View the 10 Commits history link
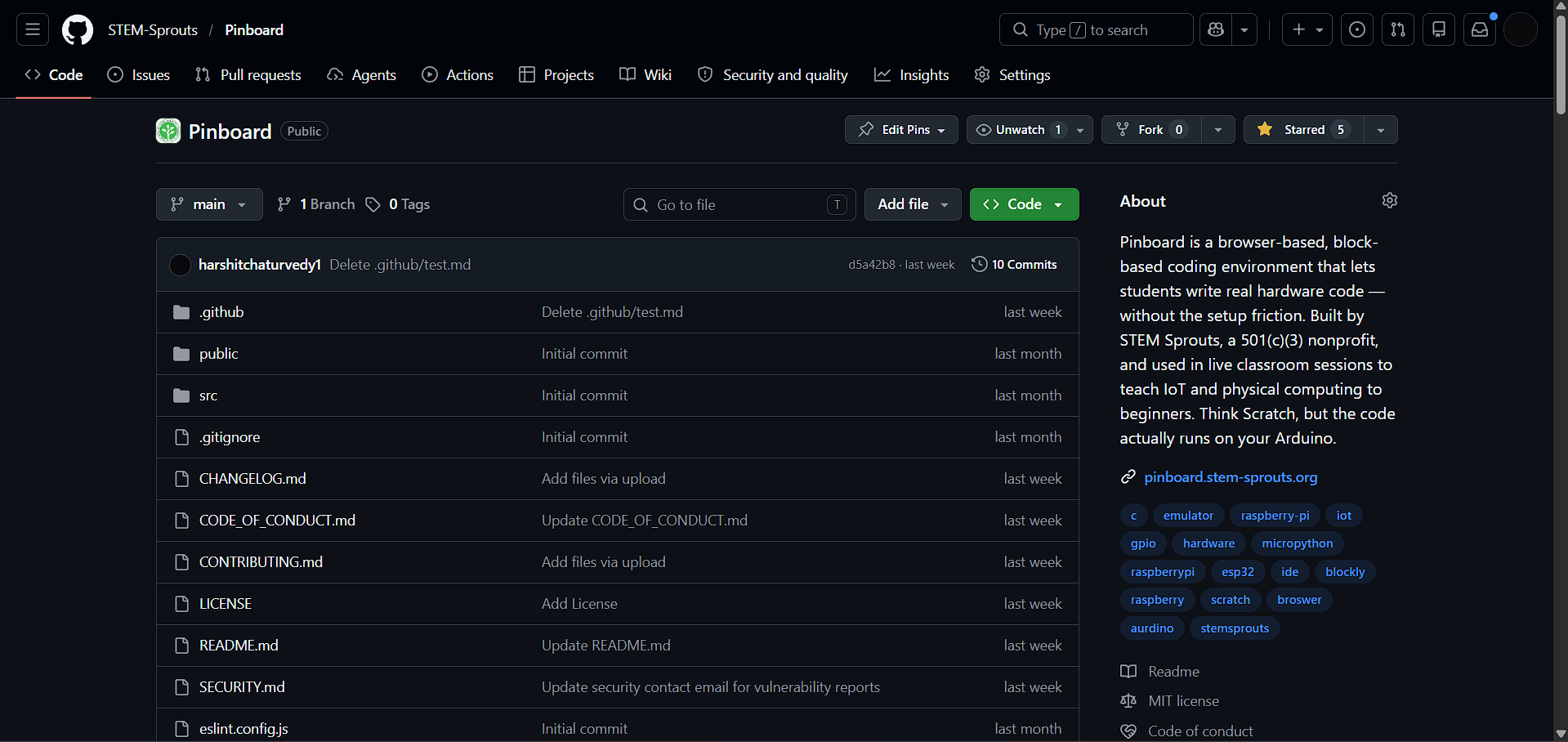Image resolution: width=1568 pixels, height=742 pixels. click(1014, 264)
